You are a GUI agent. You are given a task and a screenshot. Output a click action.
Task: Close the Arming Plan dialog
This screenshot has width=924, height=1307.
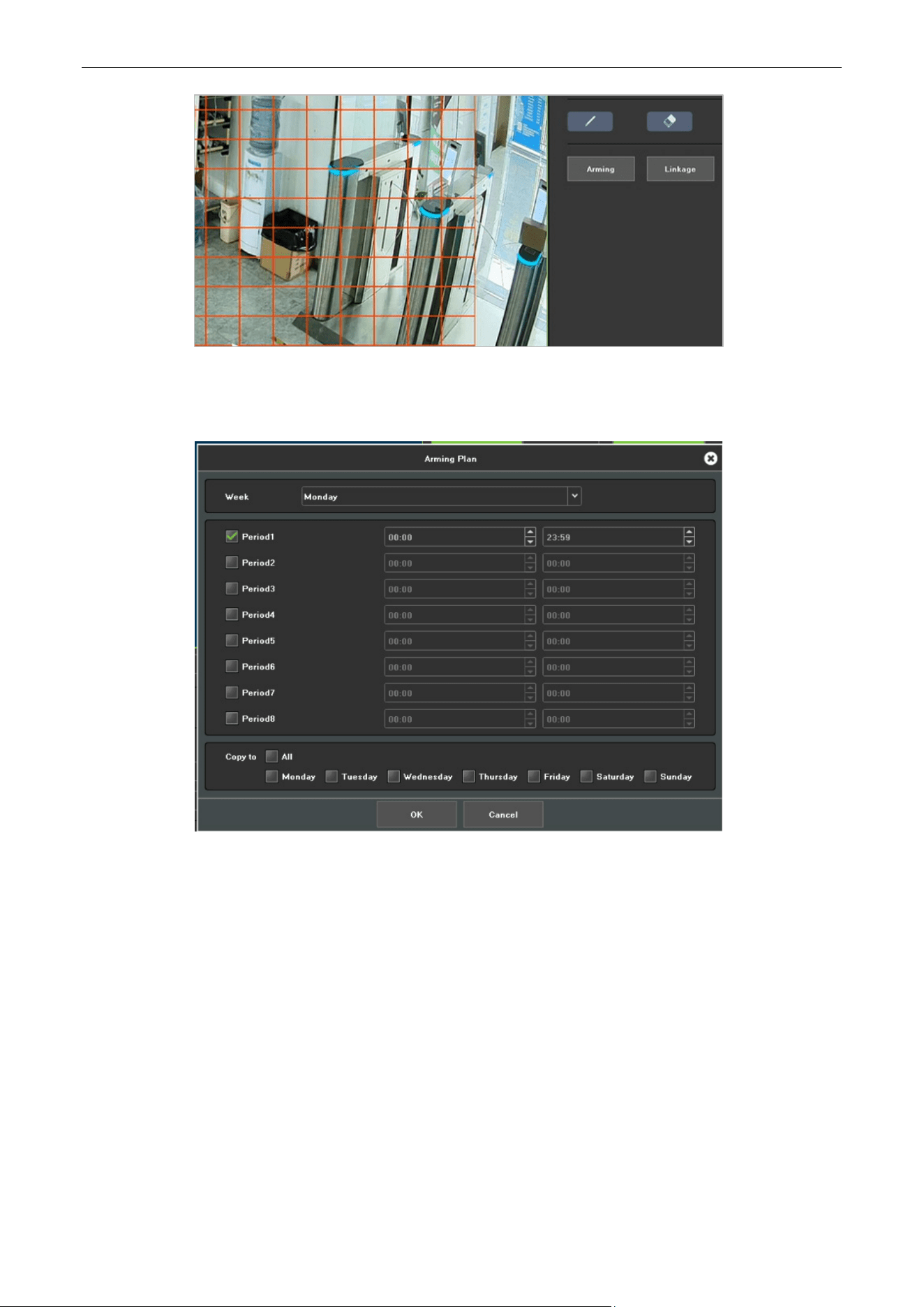click(x=710, y=458)
